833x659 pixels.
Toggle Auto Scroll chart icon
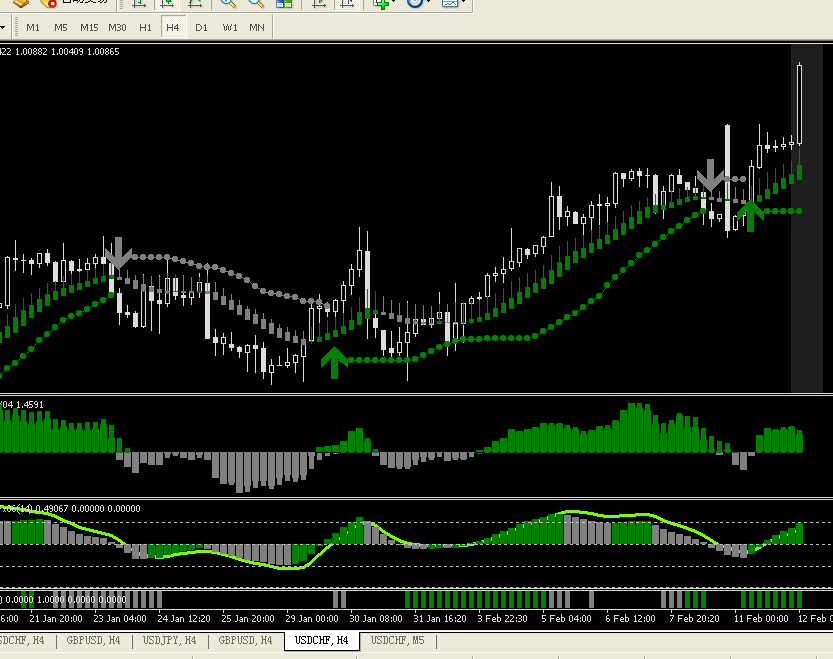(x=319, y=3)
